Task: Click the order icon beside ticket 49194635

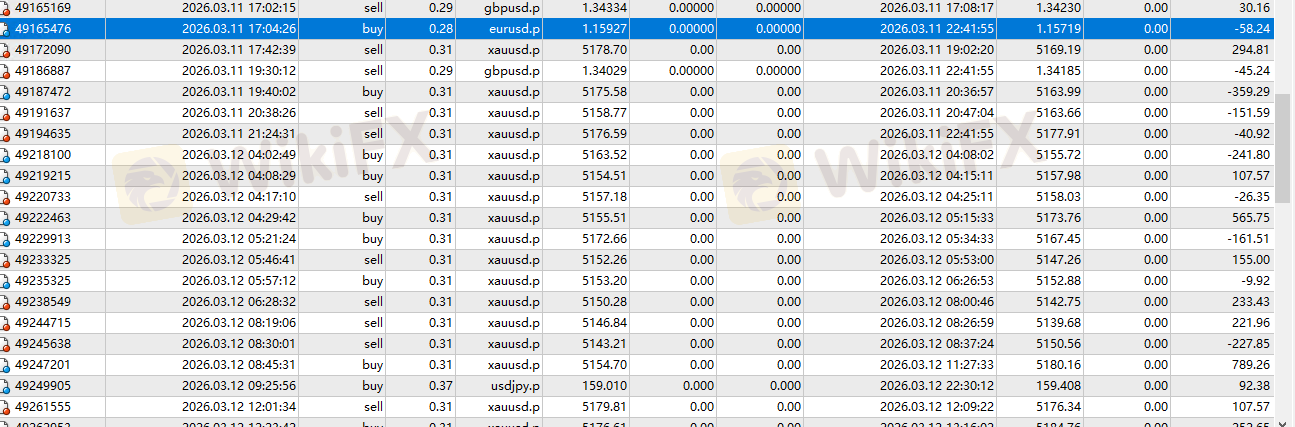Action: tap(6, 134)
